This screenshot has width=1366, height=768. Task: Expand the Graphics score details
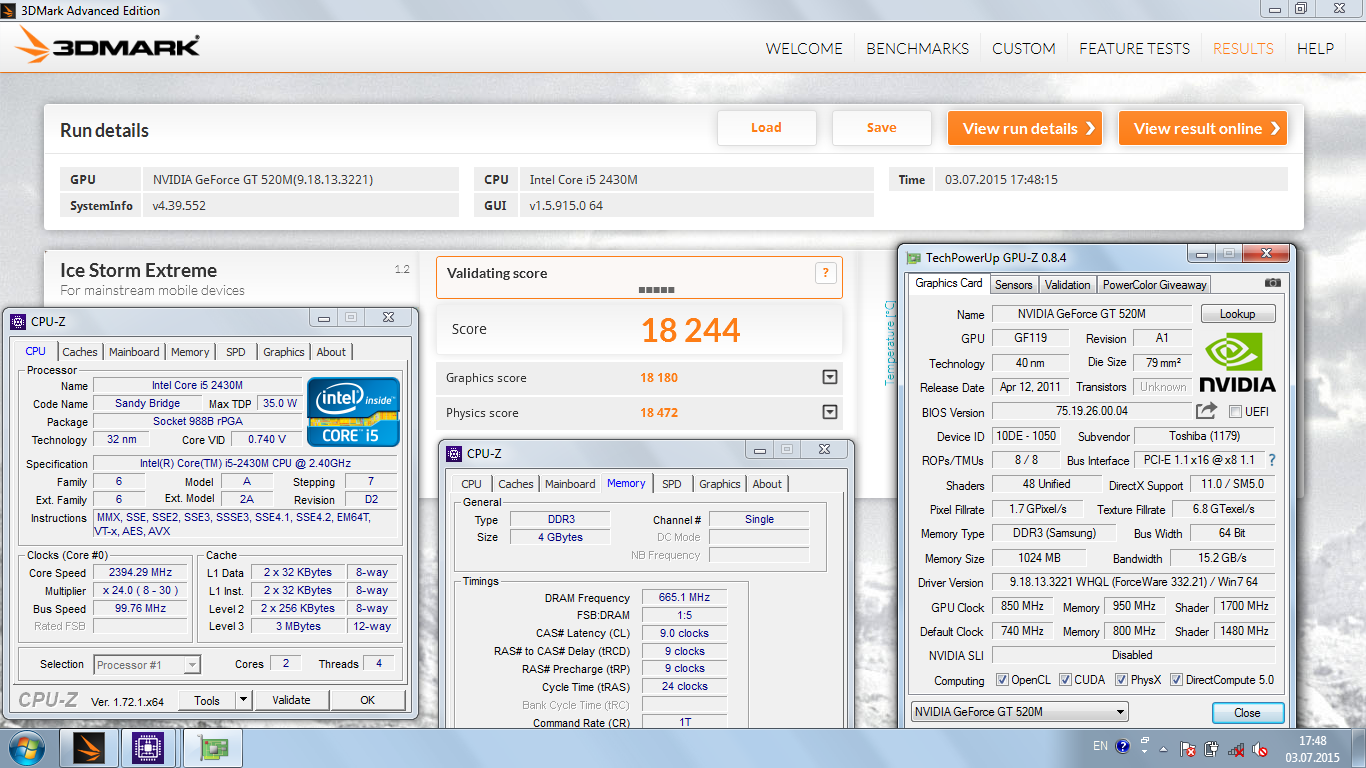pos(829,378)
